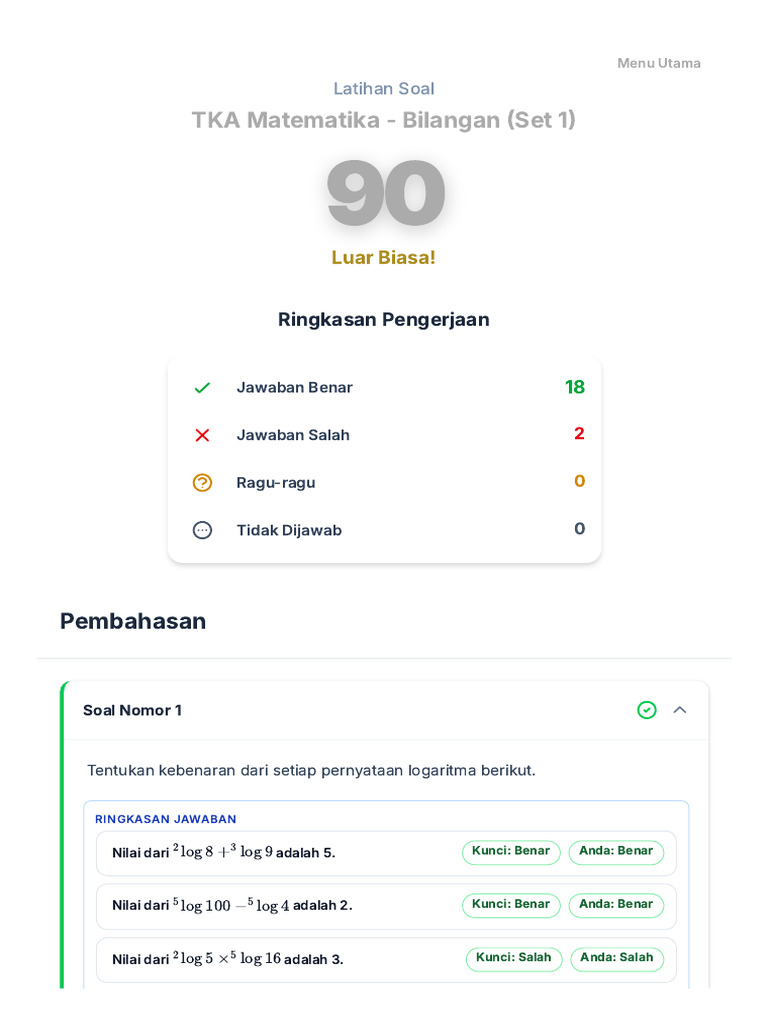Click 'Anda: Benar' badge on first statement
The image size is (768, 1024).
(616, 852)
